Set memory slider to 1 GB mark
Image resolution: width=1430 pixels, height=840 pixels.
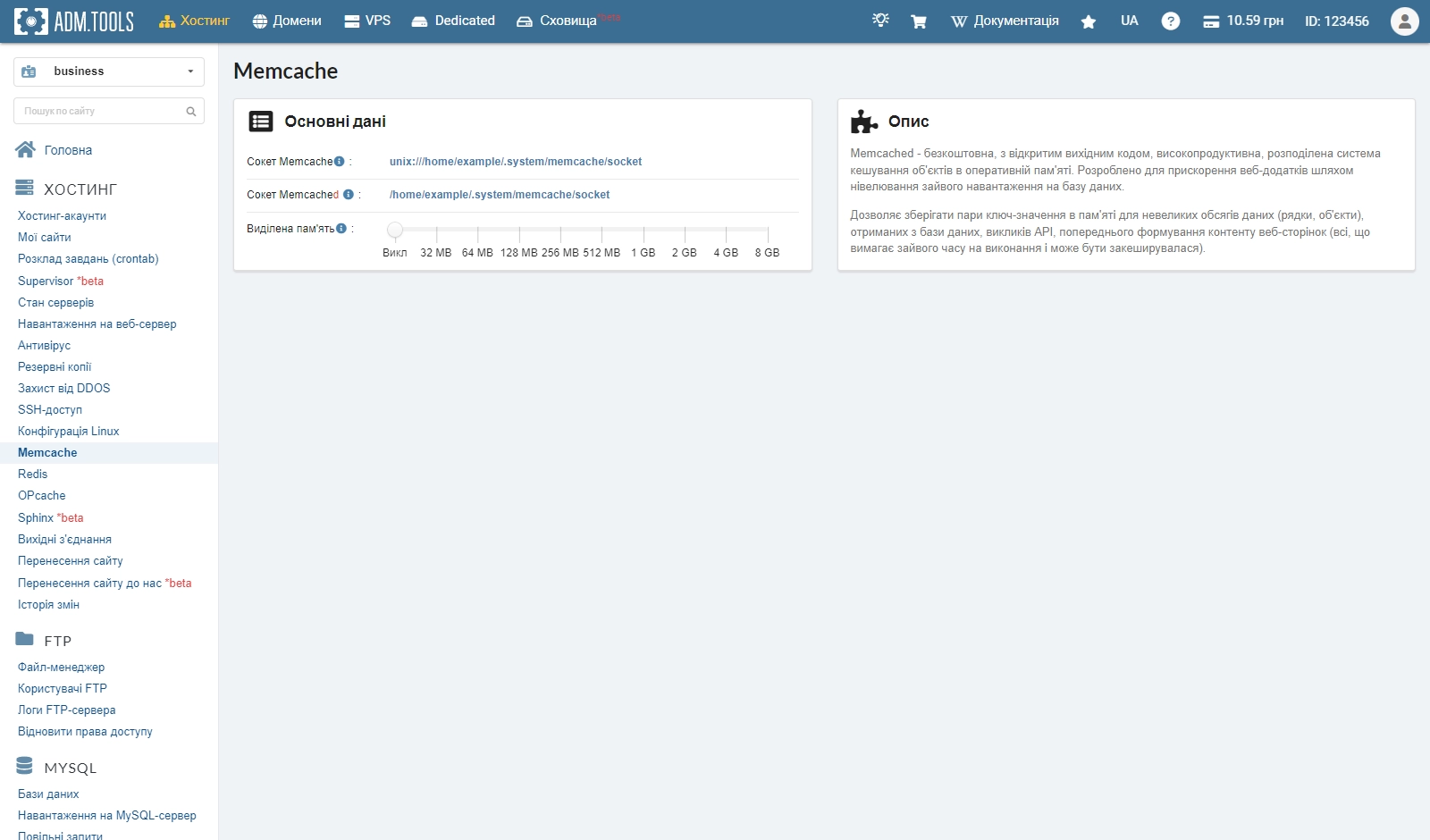[x=643, y=231]
